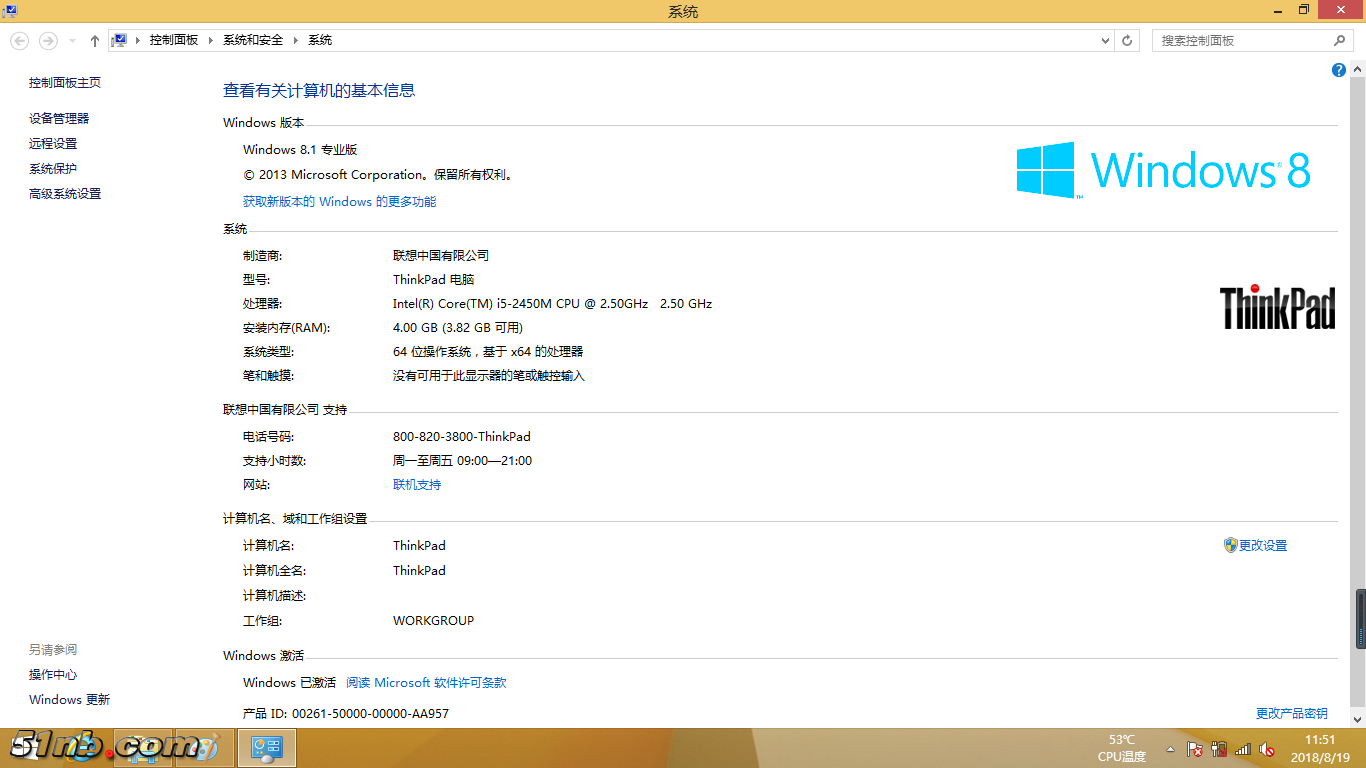Click the 更改设置 link
Screen dimensions: 1366x768
click(x=1262, y=546)
